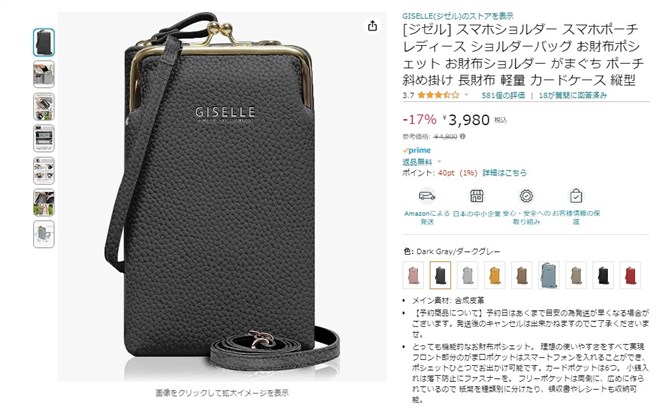Image resolution: width=660 pixels, height=408 pixels.
Task: Choose the light blue color swatch
Action: pyautogui.click(x=548, y=275)
